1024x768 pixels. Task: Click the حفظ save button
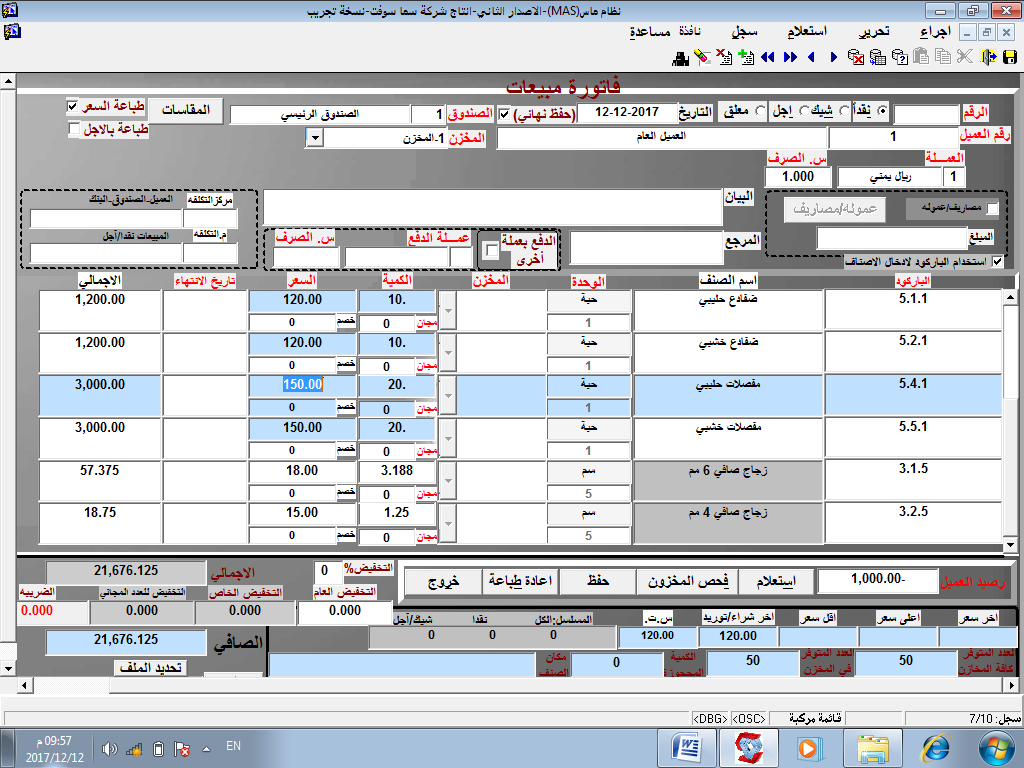(x=596, y=580)
